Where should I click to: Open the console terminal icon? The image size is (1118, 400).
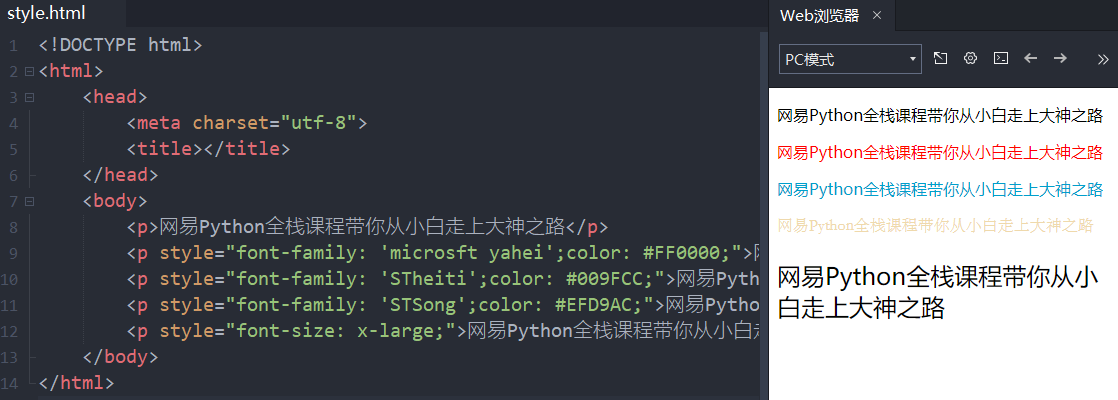pos(1000,59)
